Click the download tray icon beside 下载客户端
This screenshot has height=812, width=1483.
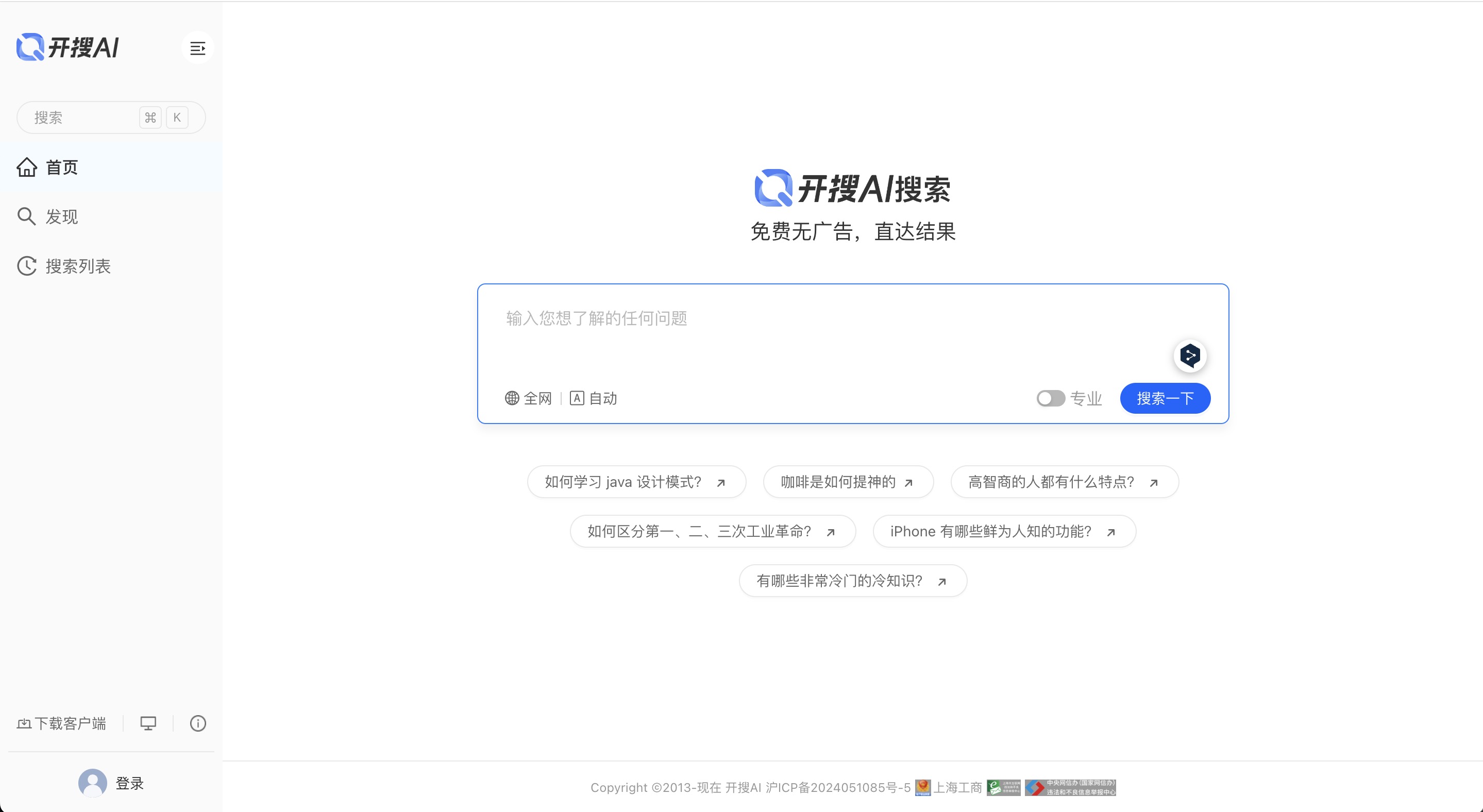24,724
